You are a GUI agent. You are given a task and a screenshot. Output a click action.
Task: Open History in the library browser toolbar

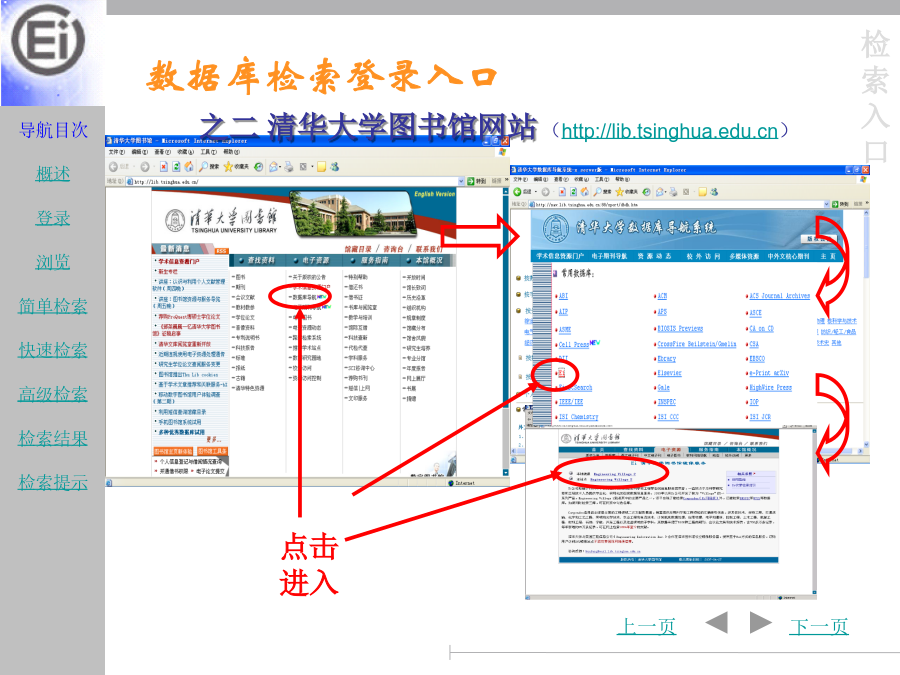pyautogui.click(x=258, y=166)
